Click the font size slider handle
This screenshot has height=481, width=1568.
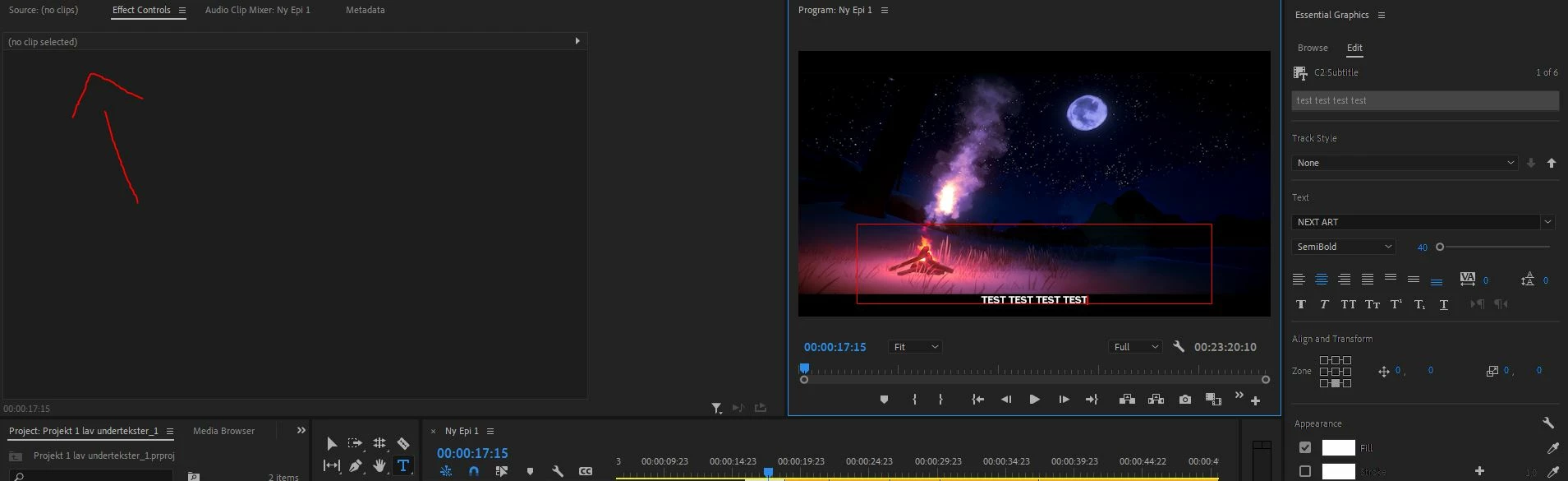[x=1440, y=247]
